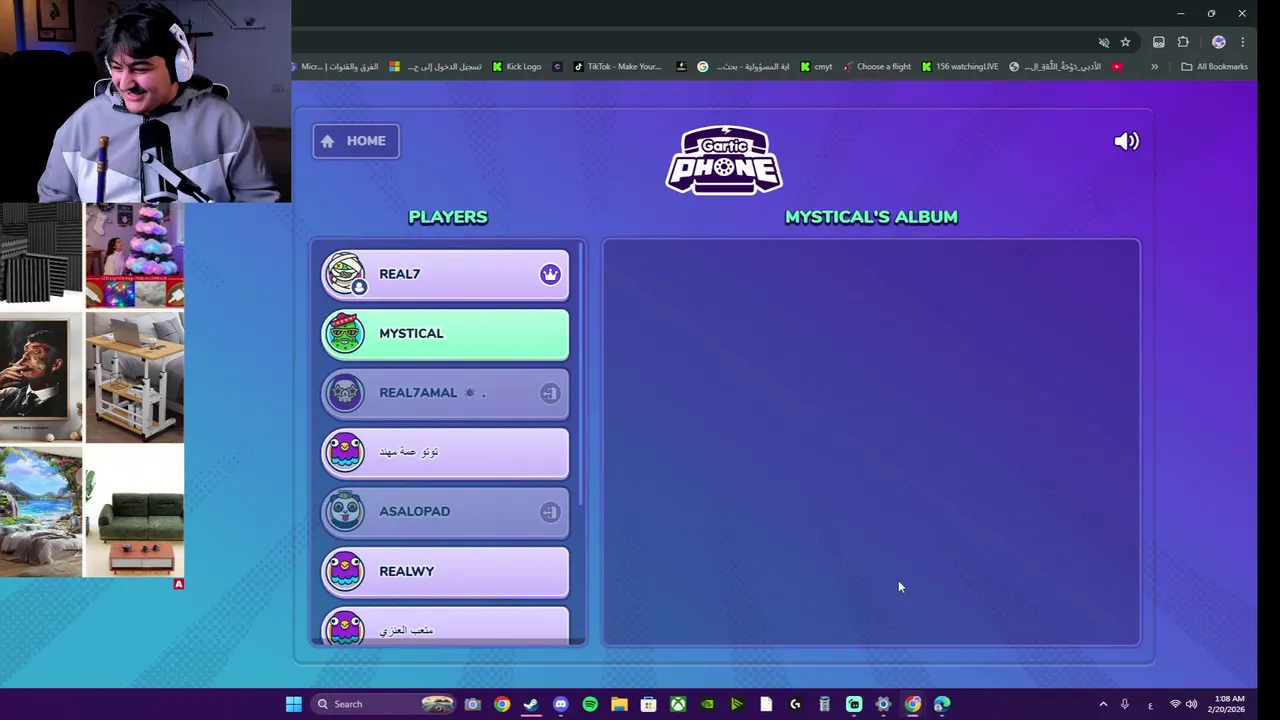Screen dimensions: 1280x720
Task: Open the Kick Logo bookmark
Action: point(516,67)
